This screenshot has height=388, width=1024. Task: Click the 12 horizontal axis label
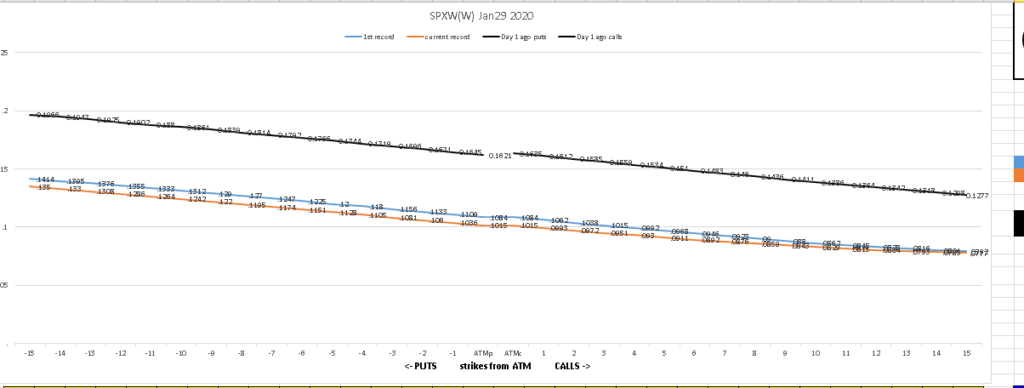[876, 353]
